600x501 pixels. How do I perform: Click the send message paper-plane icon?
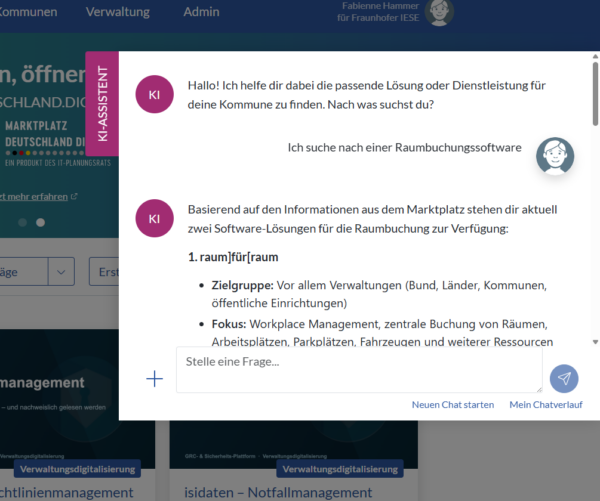[564, 379]
